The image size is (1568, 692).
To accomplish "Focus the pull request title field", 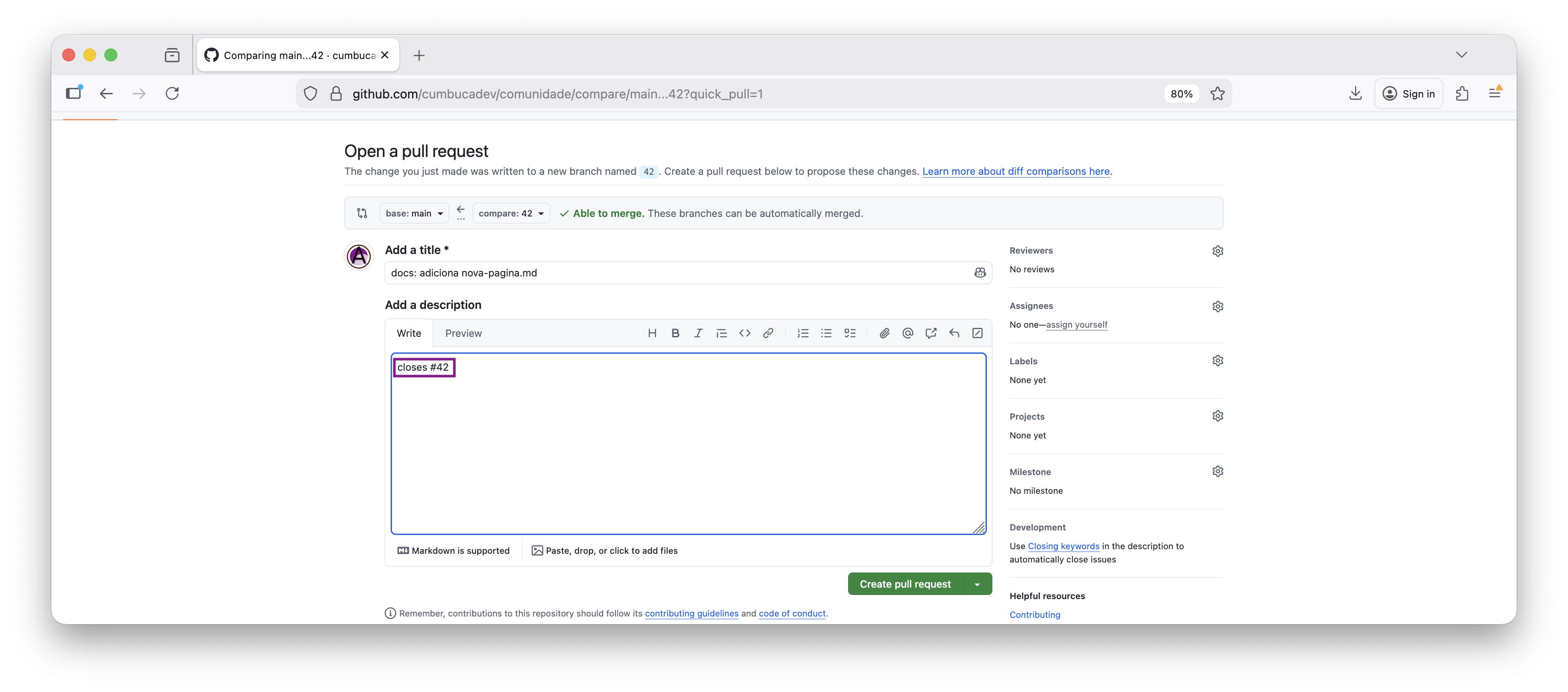I will (688, 272).
